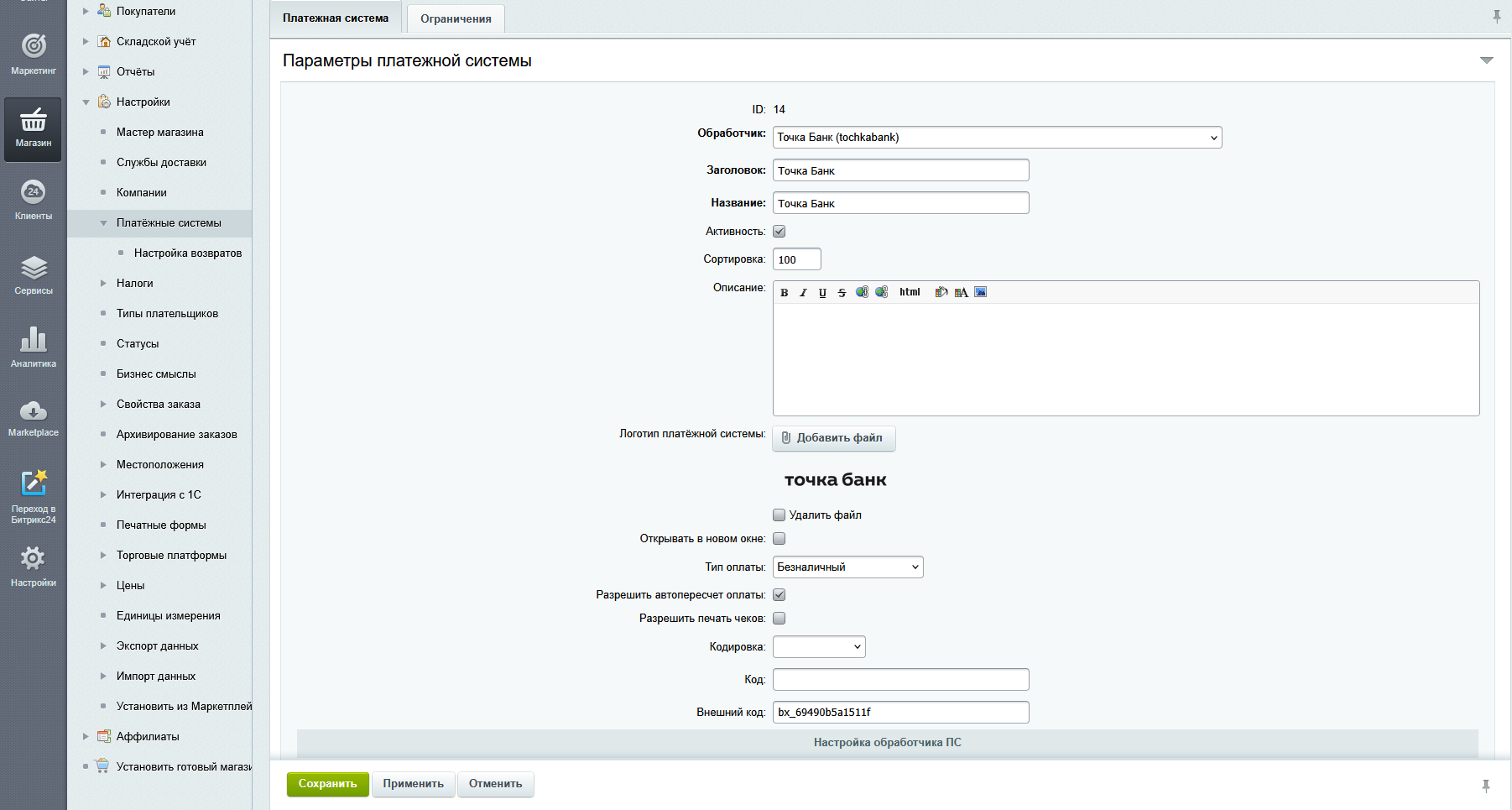
Task: Open the Маркетинг section in sidebar
Action: 34,53
